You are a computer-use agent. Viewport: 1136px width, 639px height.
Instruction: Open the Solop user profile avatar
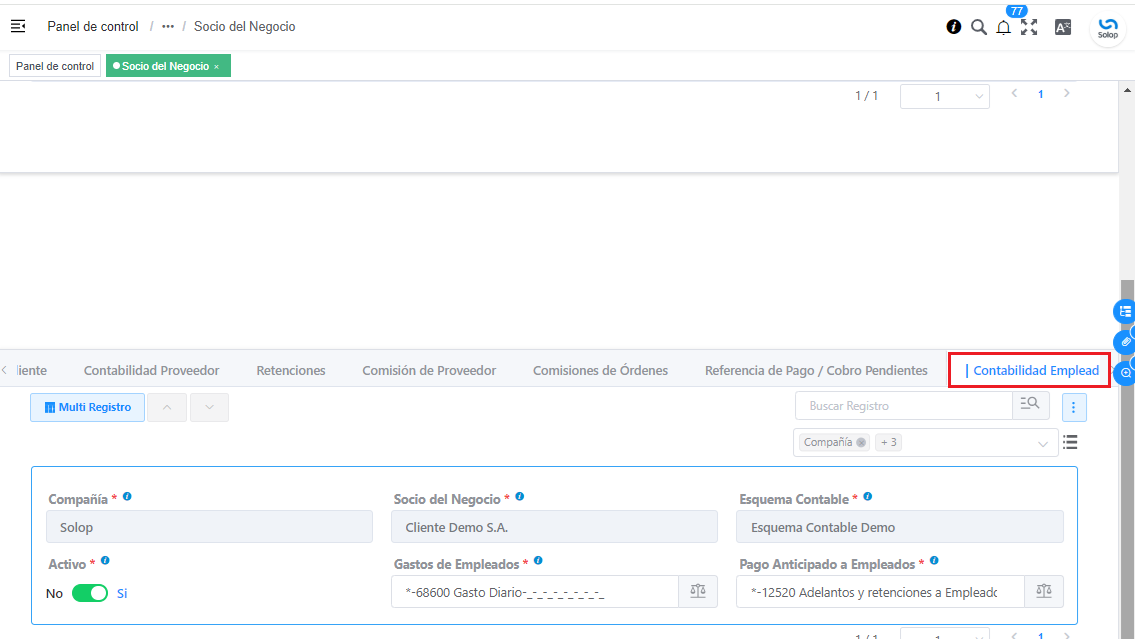point(1108,28)
